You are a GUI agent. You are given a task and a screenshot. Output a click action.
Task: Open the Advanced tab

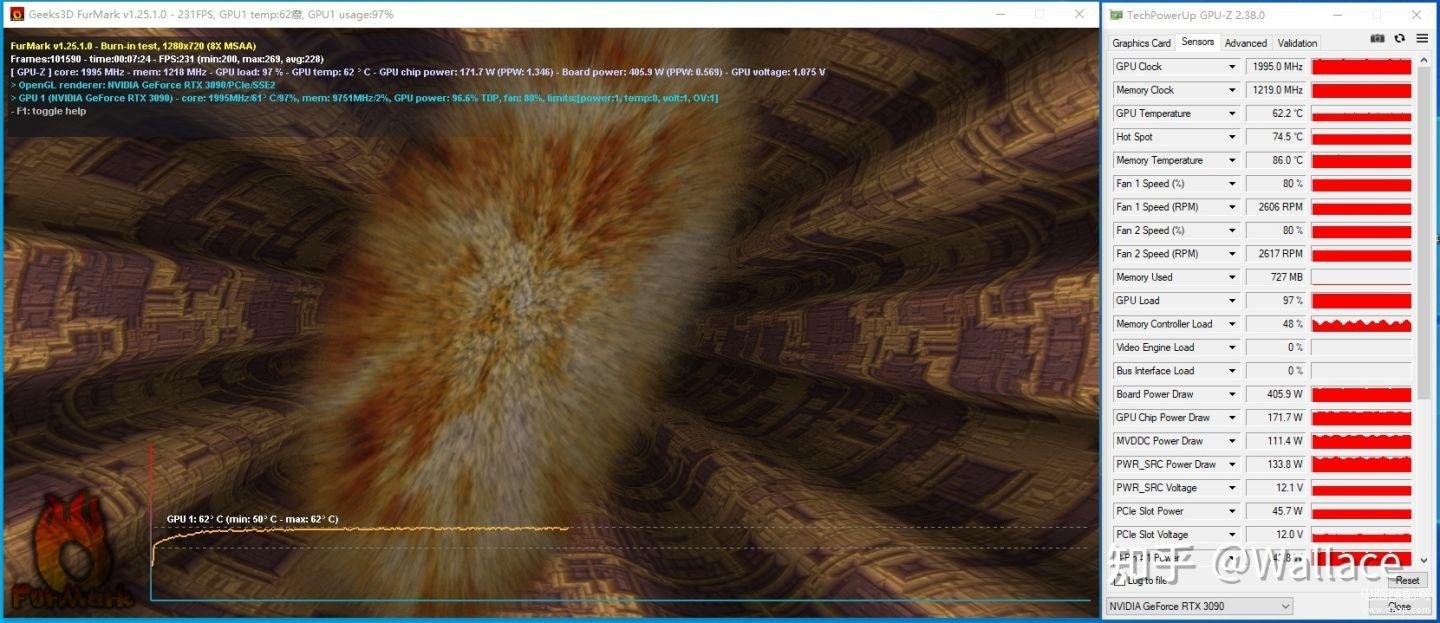click(1246, 43)
